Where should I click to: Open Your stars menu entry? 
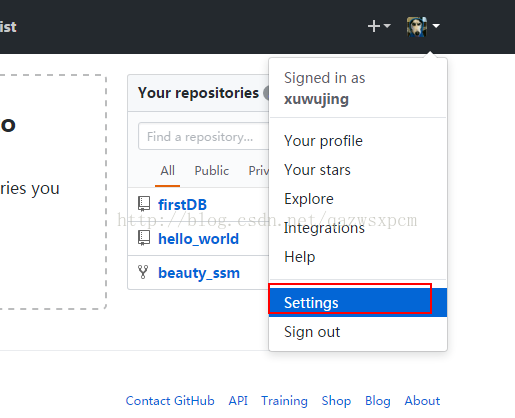358,170
